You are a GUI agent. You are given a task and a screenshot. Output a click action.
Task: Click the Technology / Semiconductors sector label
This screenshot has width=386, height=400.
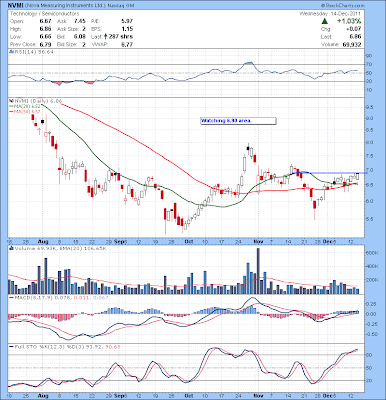(45, 14)
